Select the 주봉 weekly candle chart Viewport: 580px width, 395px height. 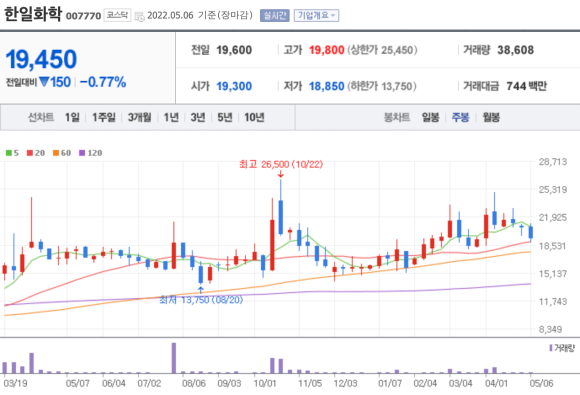[461, 118]
